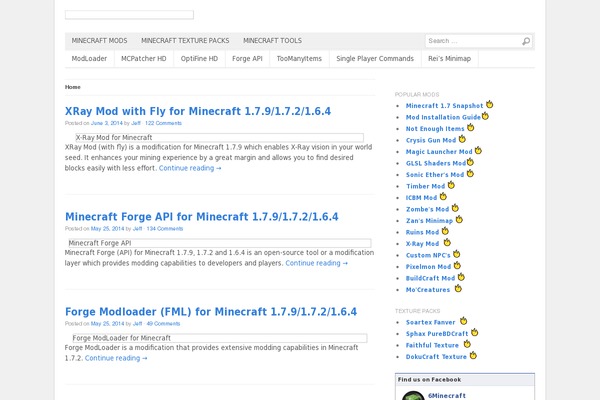Click flame icon beside Magic Launcher Mod
The image size is (600, 400).
(x=478, y=150)
